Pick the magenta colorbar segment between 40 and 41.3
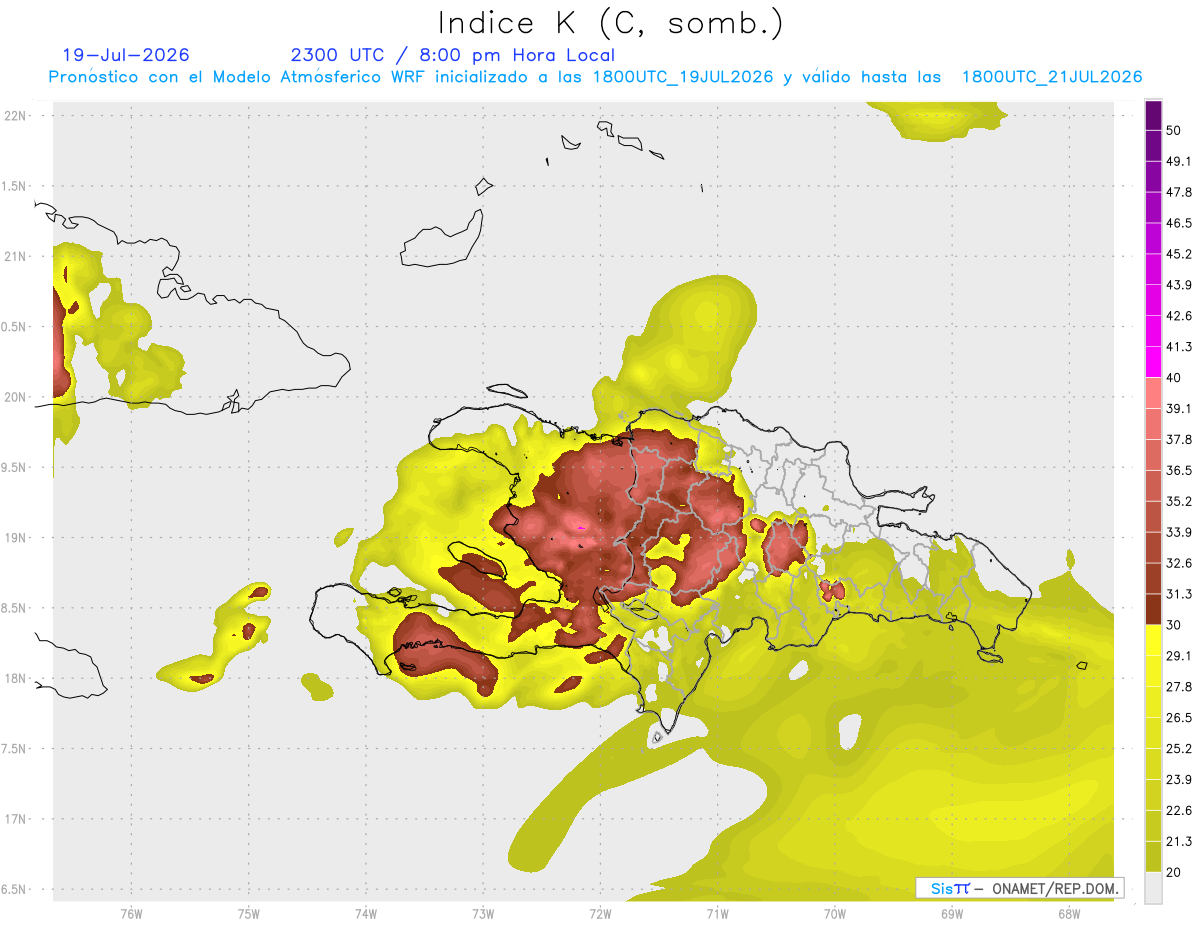The height and width of the screenshot is (927, 1200). click(1153, 362)
